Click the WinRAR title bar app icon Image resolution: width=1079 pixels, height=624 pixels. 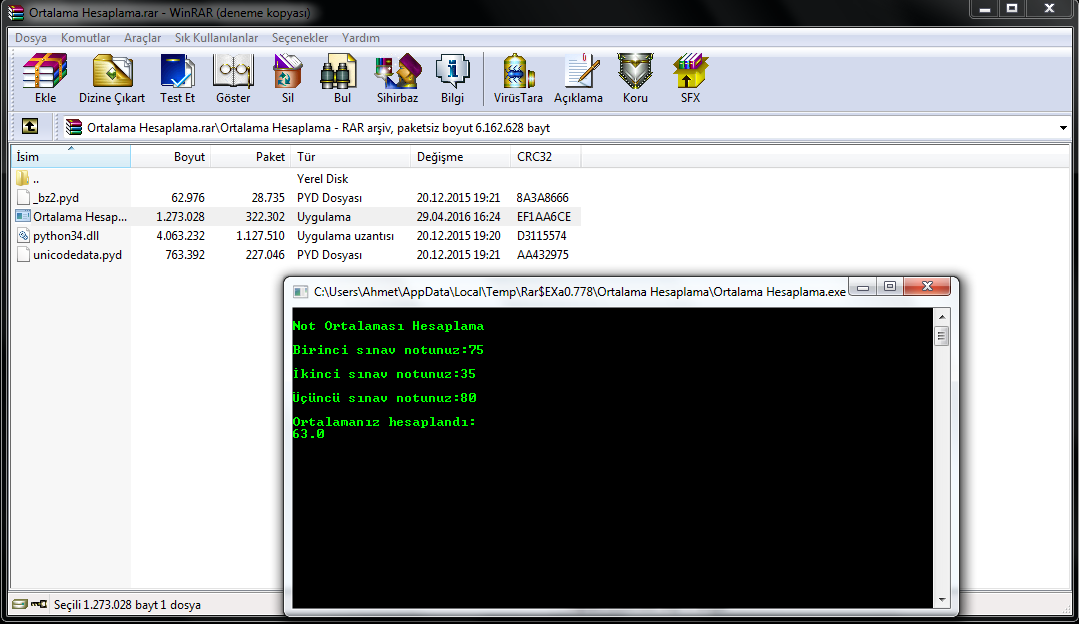pyautogui.click(x=14, y=12)
